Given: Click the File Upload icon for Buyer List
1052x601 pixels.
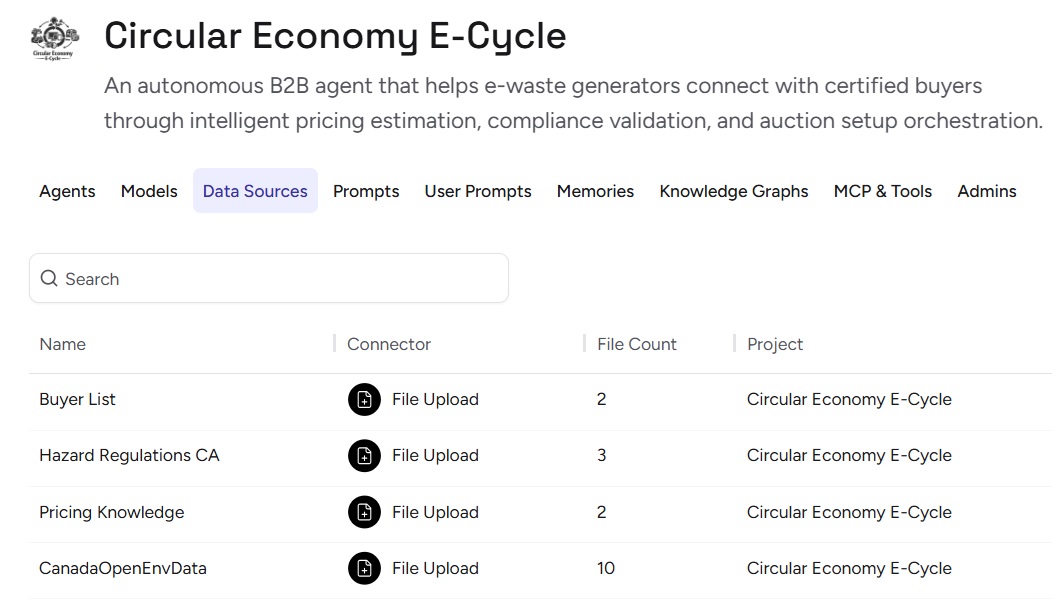Looking at the screenshot, I should pos(364,400).
